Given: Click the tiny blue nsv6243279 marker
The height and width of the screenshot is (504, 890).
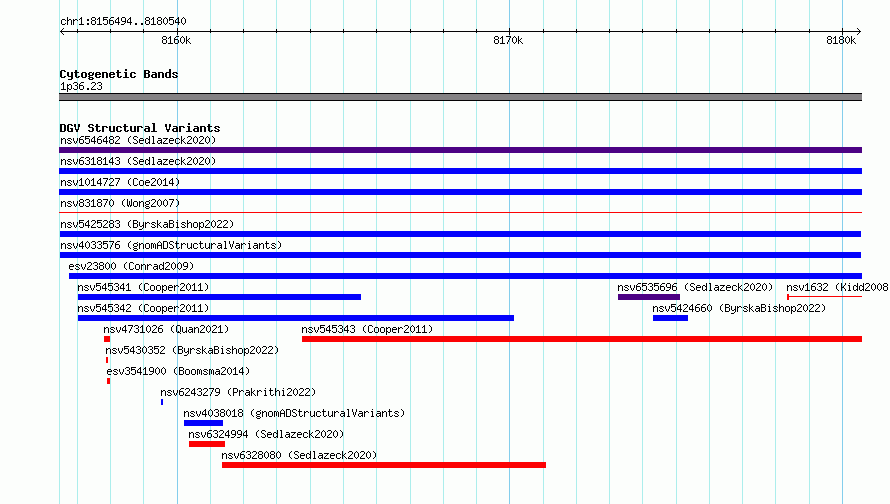Looking at the screenshot, I should click(162, 402).
